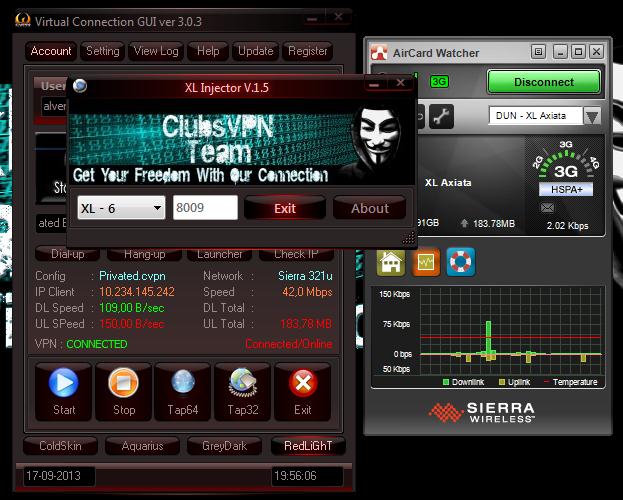Image resolution: width=623 pixels, height=500 pixels.
Task: Click the Start play icon button
Action: coord(64,391)
